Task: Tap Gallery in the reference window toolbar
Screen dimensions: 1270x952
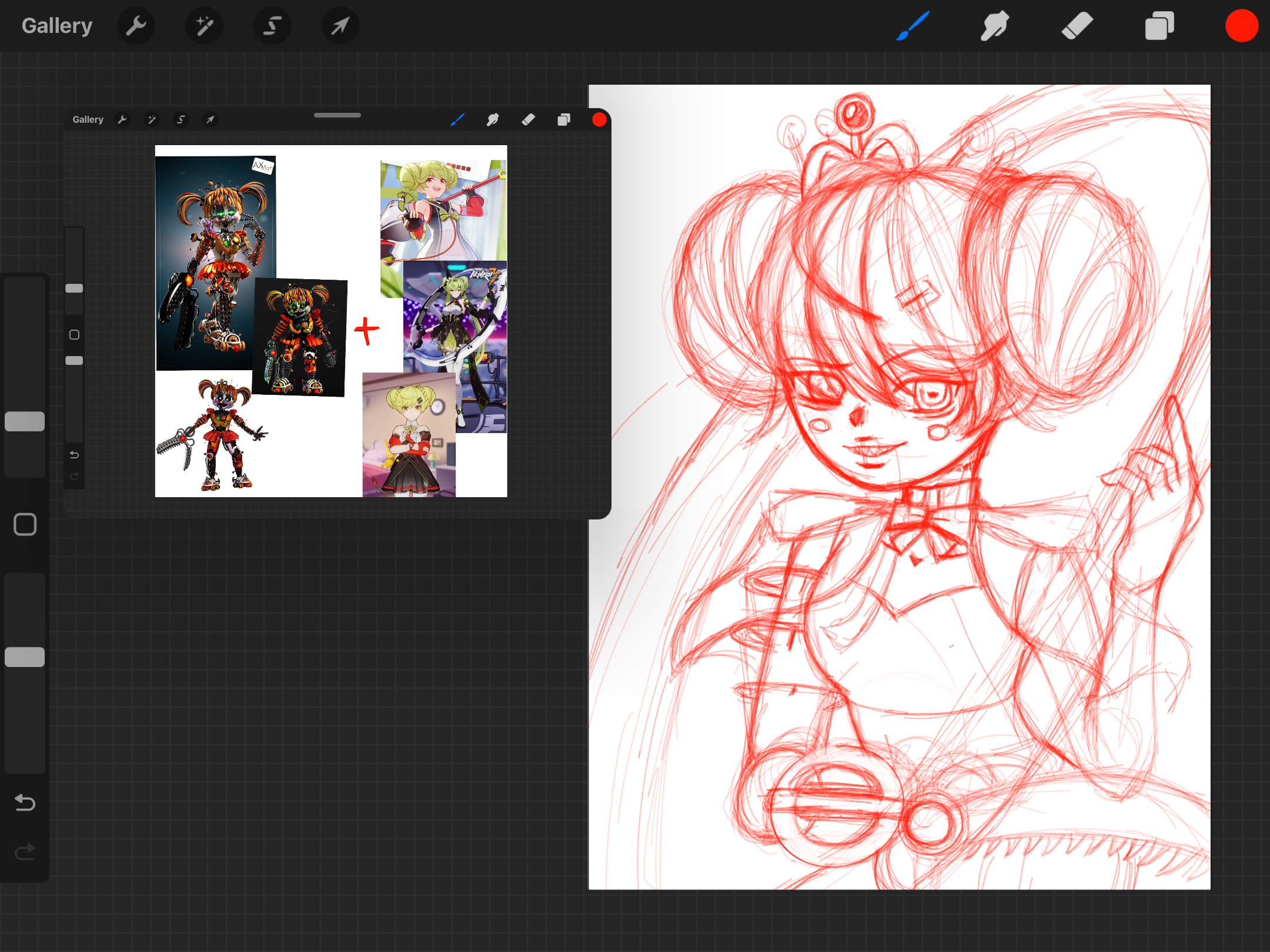Action: pyautogui.click(x=88, y=119)
